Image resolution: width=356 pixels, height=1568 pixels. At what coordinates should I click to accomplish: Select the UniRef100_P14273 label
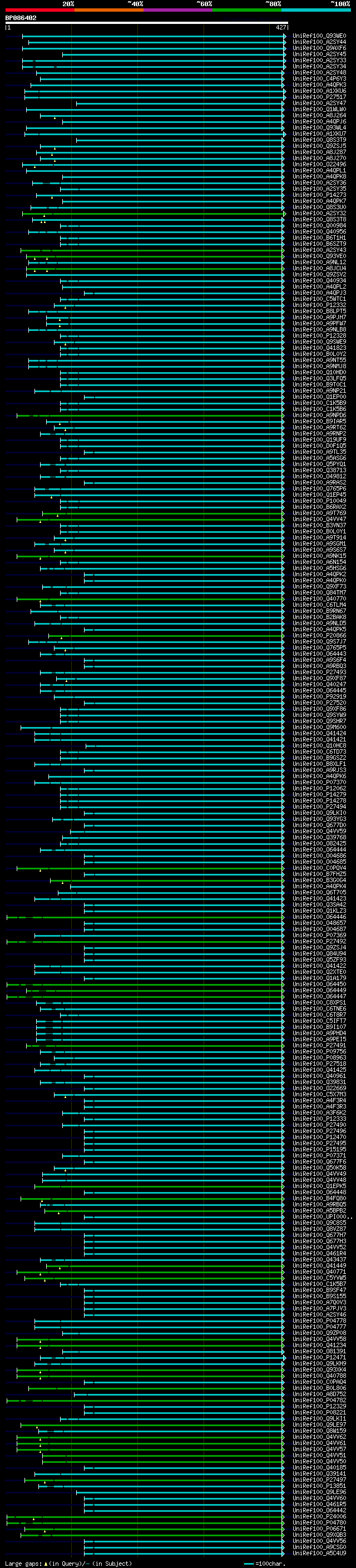click(x=319, y=195)
